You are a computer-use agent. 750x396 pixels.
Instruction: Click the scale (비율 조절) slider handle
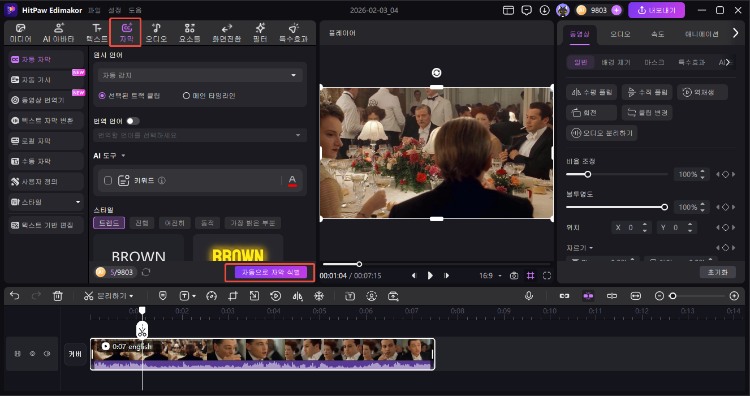(x=588, y=175)
